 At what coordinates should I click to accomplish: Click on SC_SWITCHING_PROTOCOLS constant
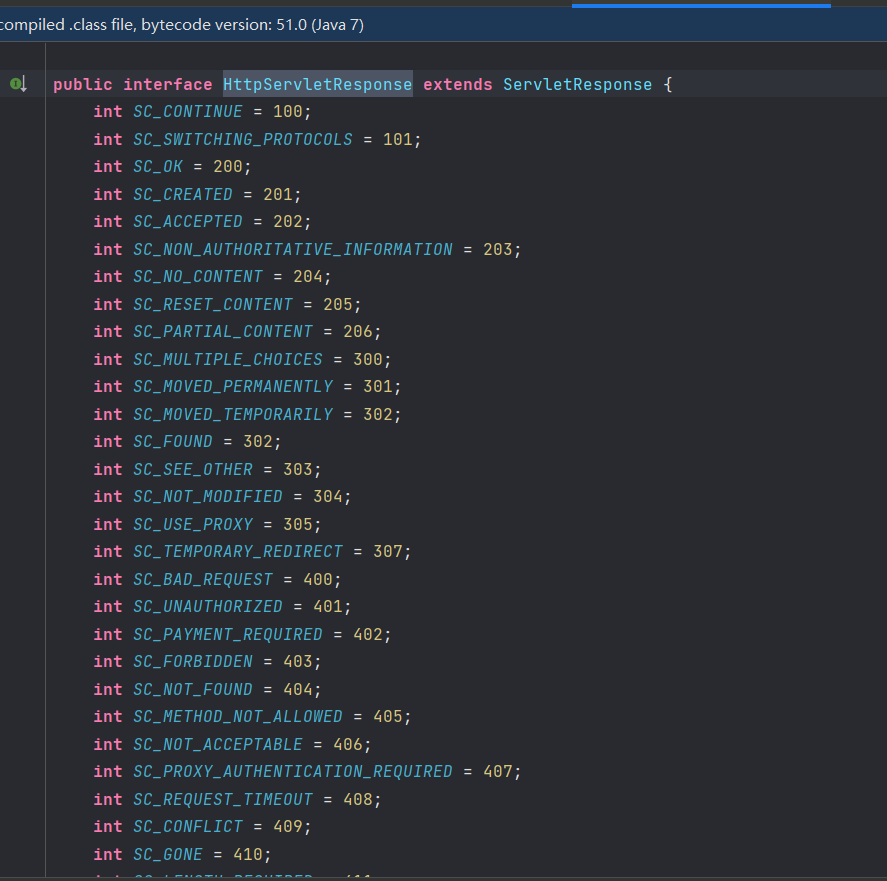tap(243, 139)
